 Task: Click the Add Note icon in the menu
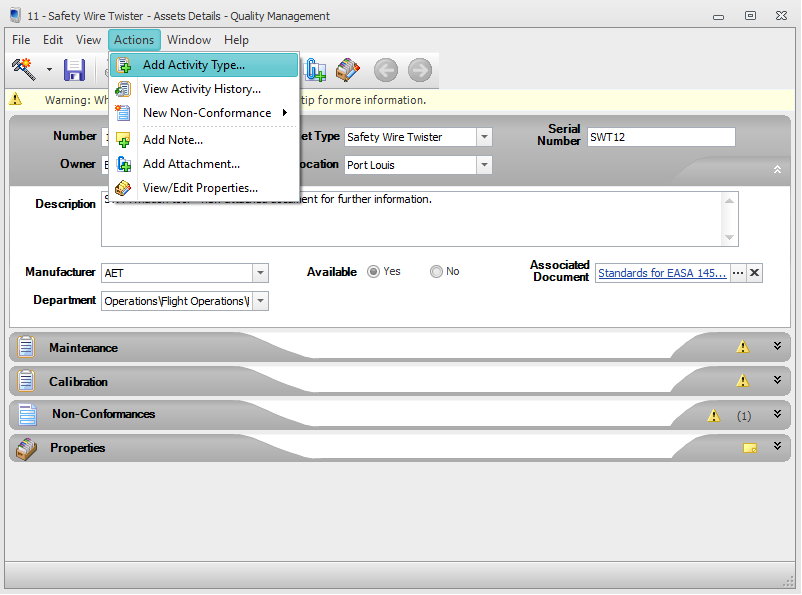pyautogui.click(x=124, y=140)
